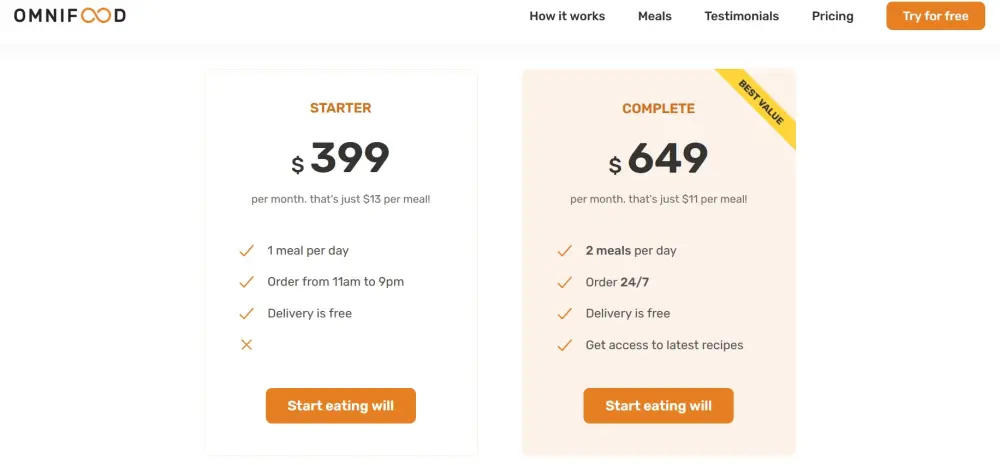1000x465 pixels.
Task: Click the $399 Starter price
Action: [x=341, y=159]
